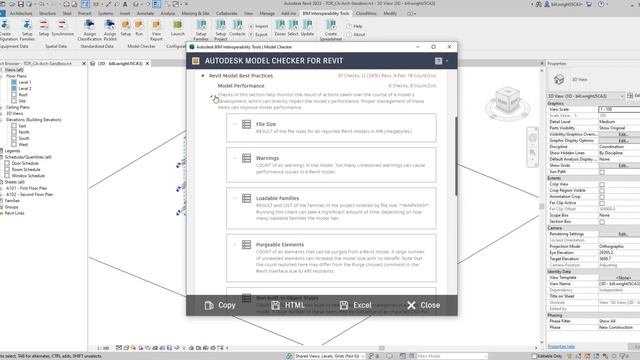640x360 pixels.
Task: Open the 3D View type selector dropdown
Action: pos(622,96)
